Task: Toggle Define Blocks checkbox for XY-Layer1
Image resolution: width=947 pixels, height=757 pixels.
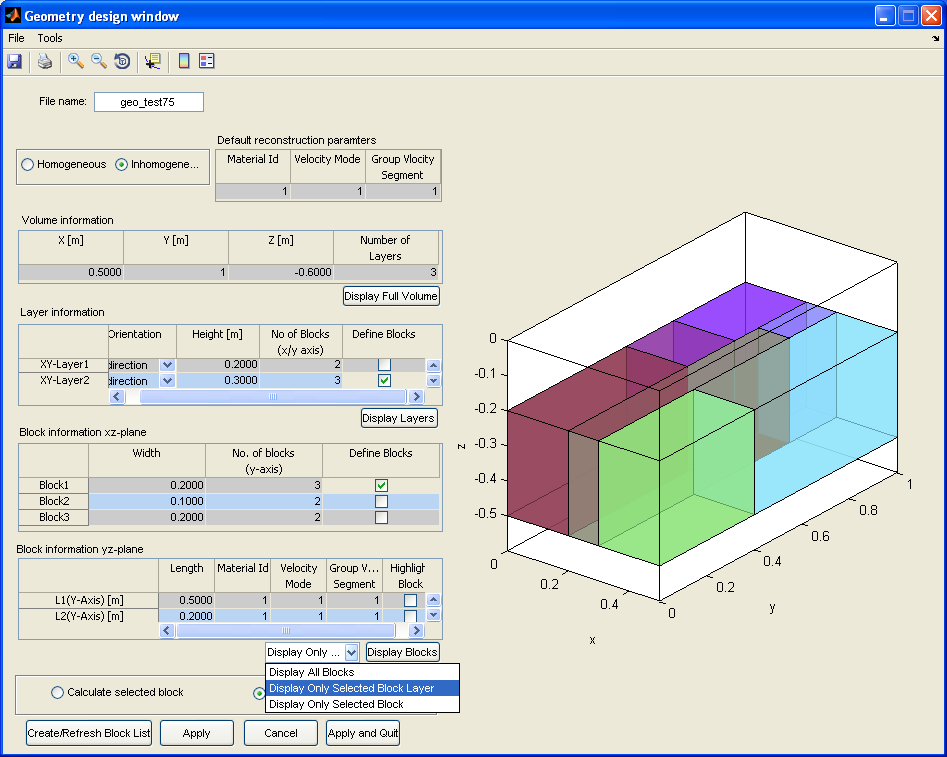Action: (x=384, y=364)
